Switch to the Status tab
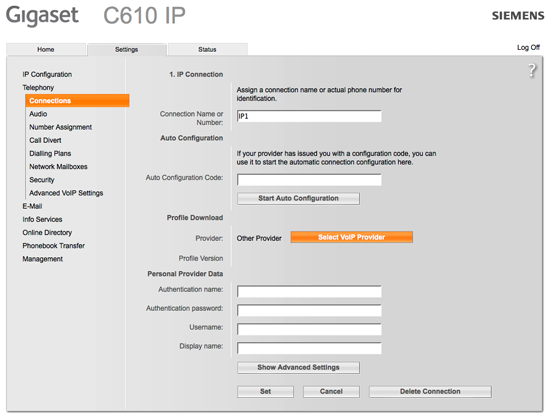 tap(207, 49)
